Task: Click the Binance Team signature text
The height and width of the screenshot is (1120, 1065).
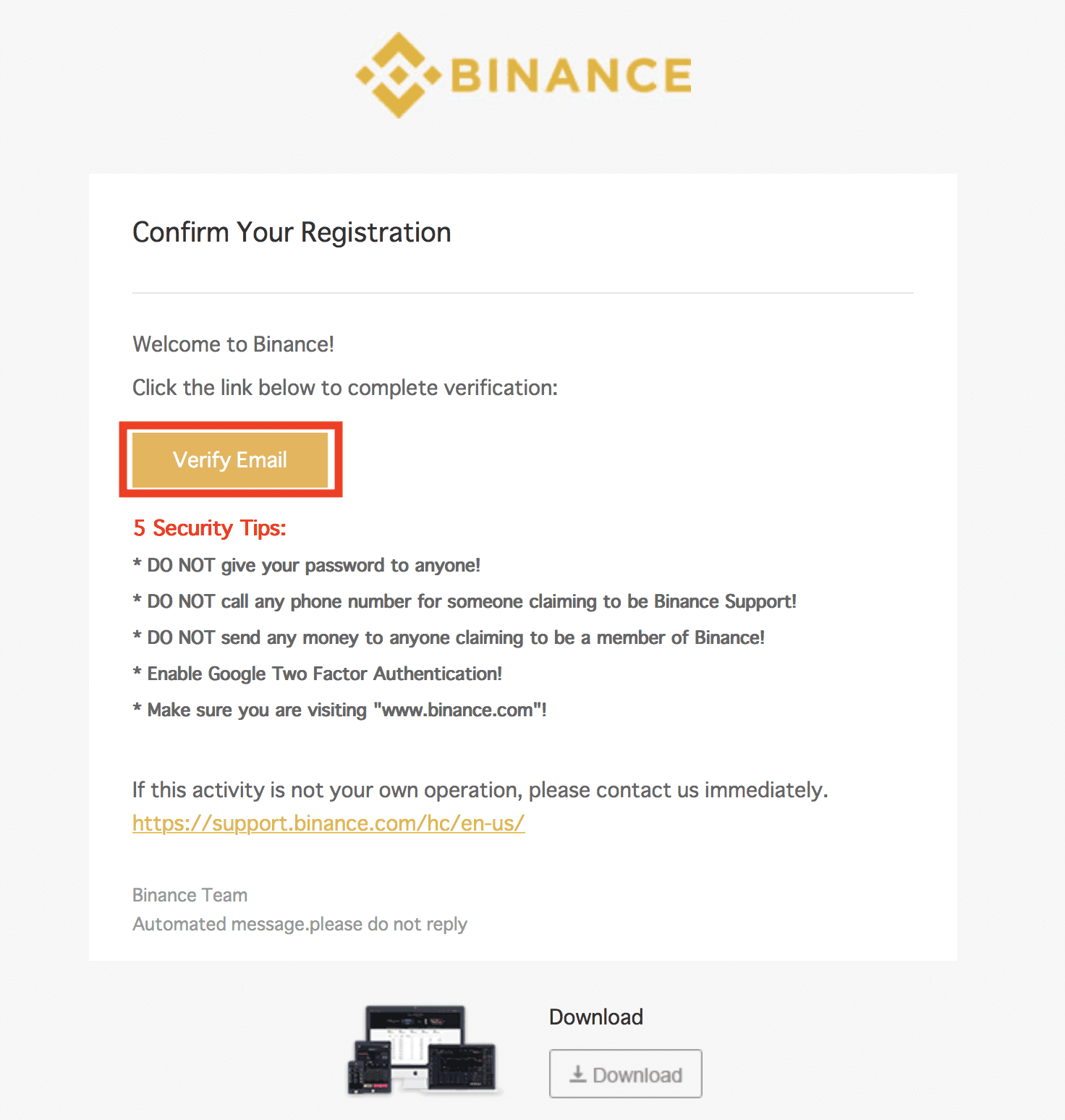Action: (190, 896)
